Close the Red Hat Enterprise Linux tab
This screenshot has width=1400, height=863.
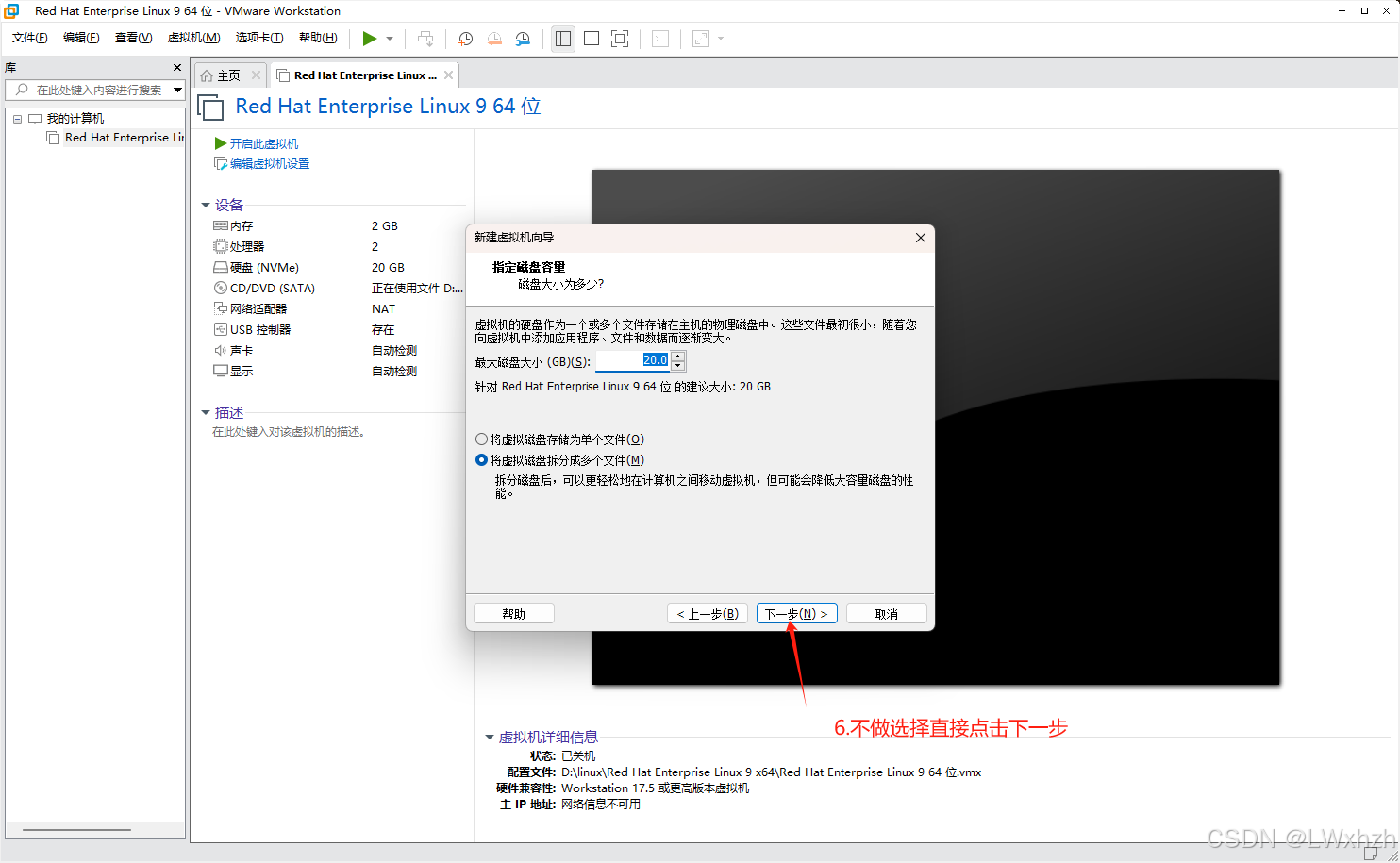448,75
